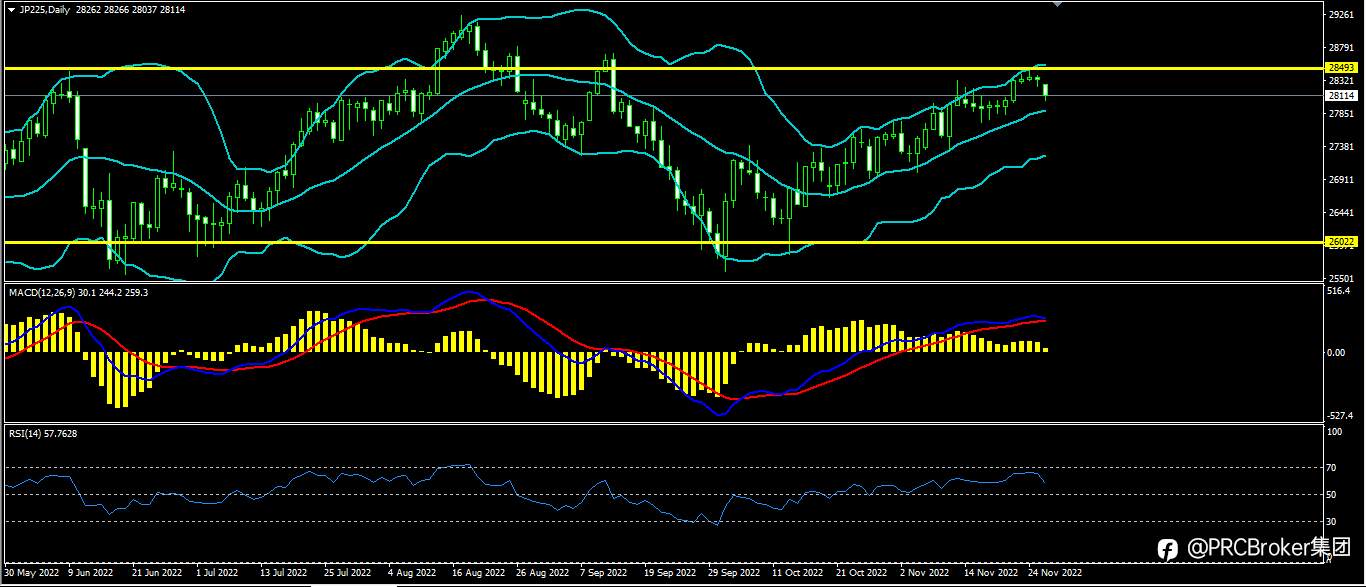This screenshot has width=1366, height=587.
Task: Click the 25 Jul 2022 date label
Action: point(347,574)
